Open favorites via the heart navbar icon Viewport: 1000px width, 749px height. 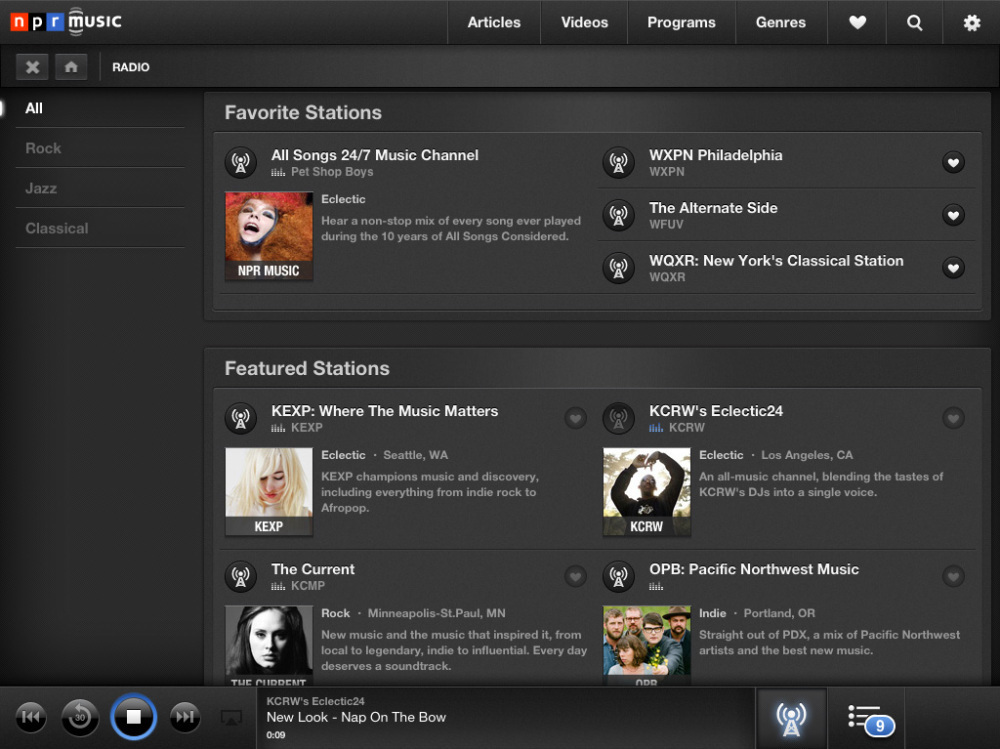click(857, 22)
